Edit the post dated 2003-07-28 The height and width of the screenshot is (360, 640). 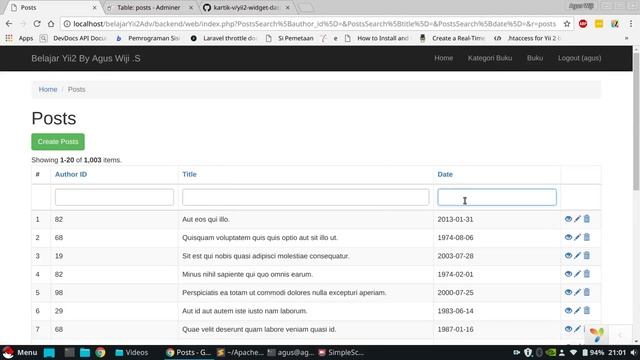click(578, 256)
